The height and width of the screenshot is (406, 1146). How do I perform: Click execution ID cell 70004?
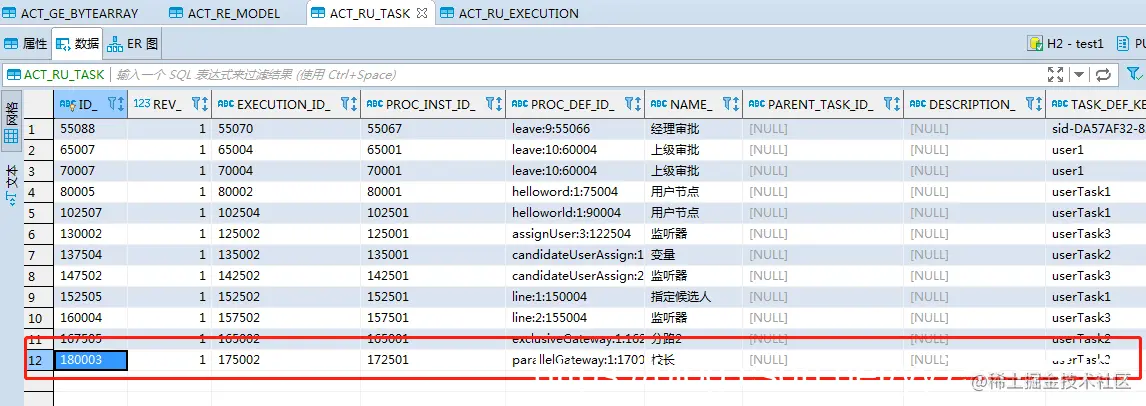(286, 171)
